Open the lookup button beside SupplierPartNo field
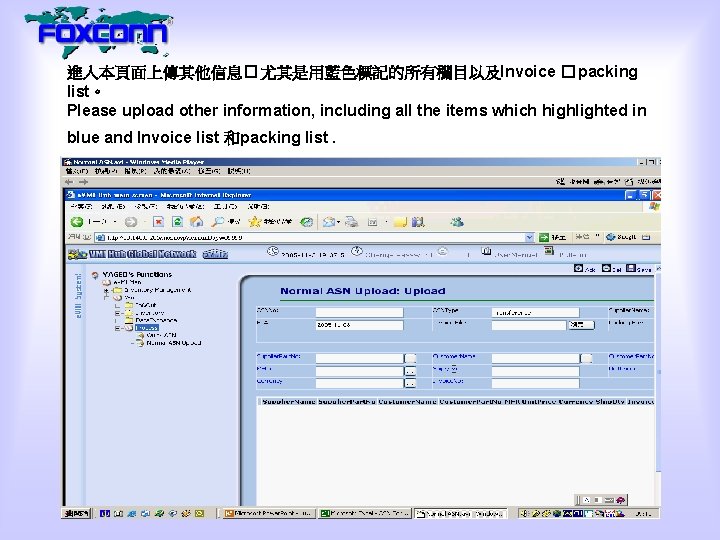Image resolution: width=720 pixels, height=540 pixels. click(x=410, y=358)
